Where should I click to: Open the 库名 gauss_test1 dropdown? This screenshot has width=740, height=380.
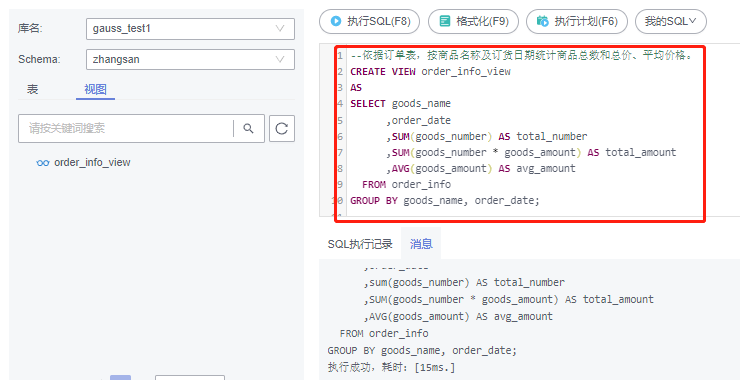[190, 29]
